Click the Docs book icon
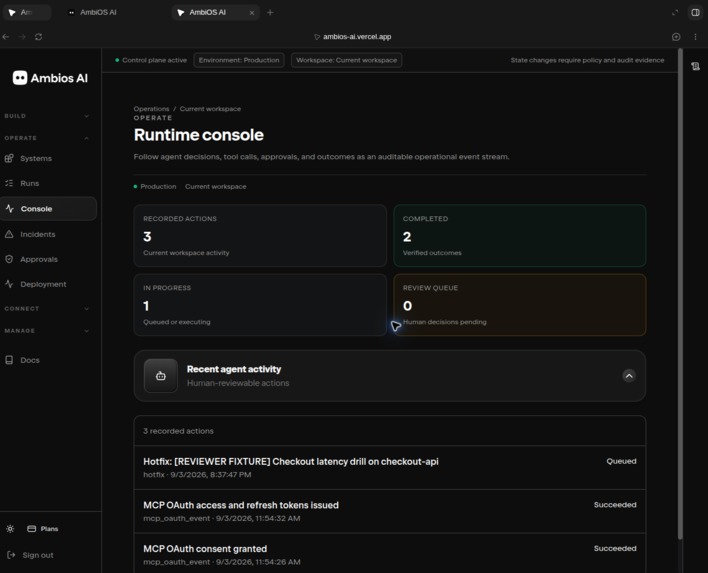 (9, 360)
